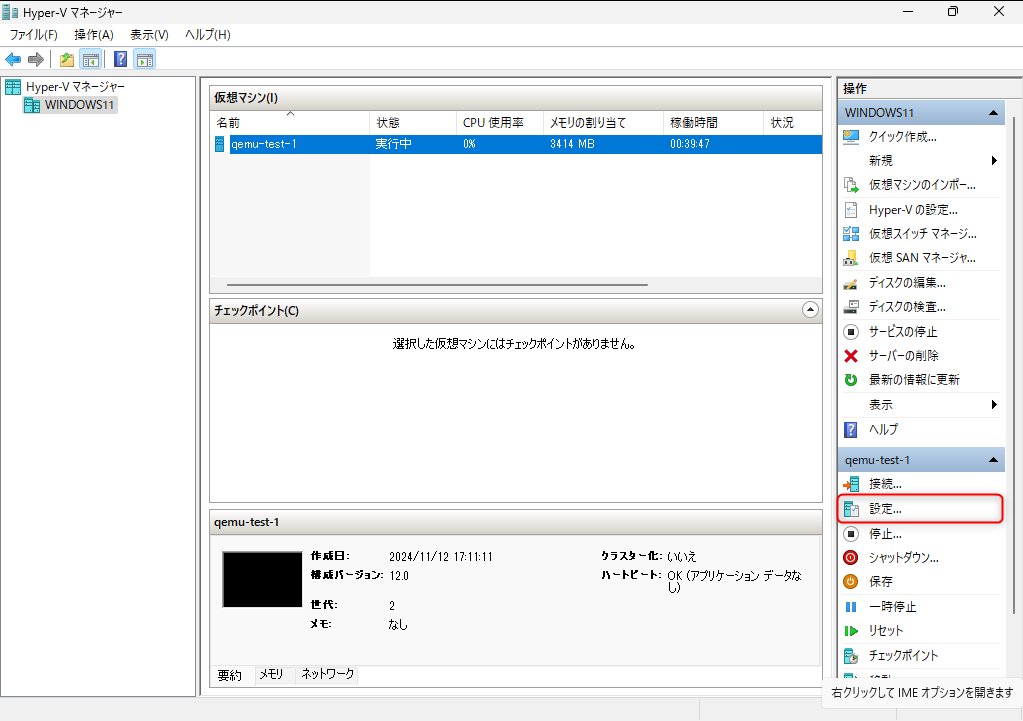The width and height of the screenshot is (1023, 721).
Task: Expand the 表示 submenu arrow in actions
Action: pyautogui.click(x=994, y=405)
